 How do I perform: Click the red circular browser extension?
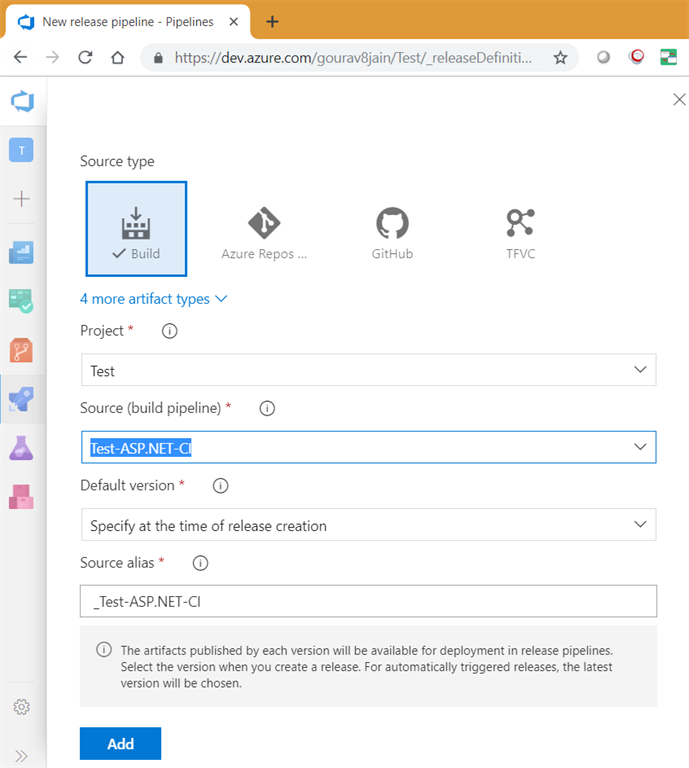click(636, 57)
